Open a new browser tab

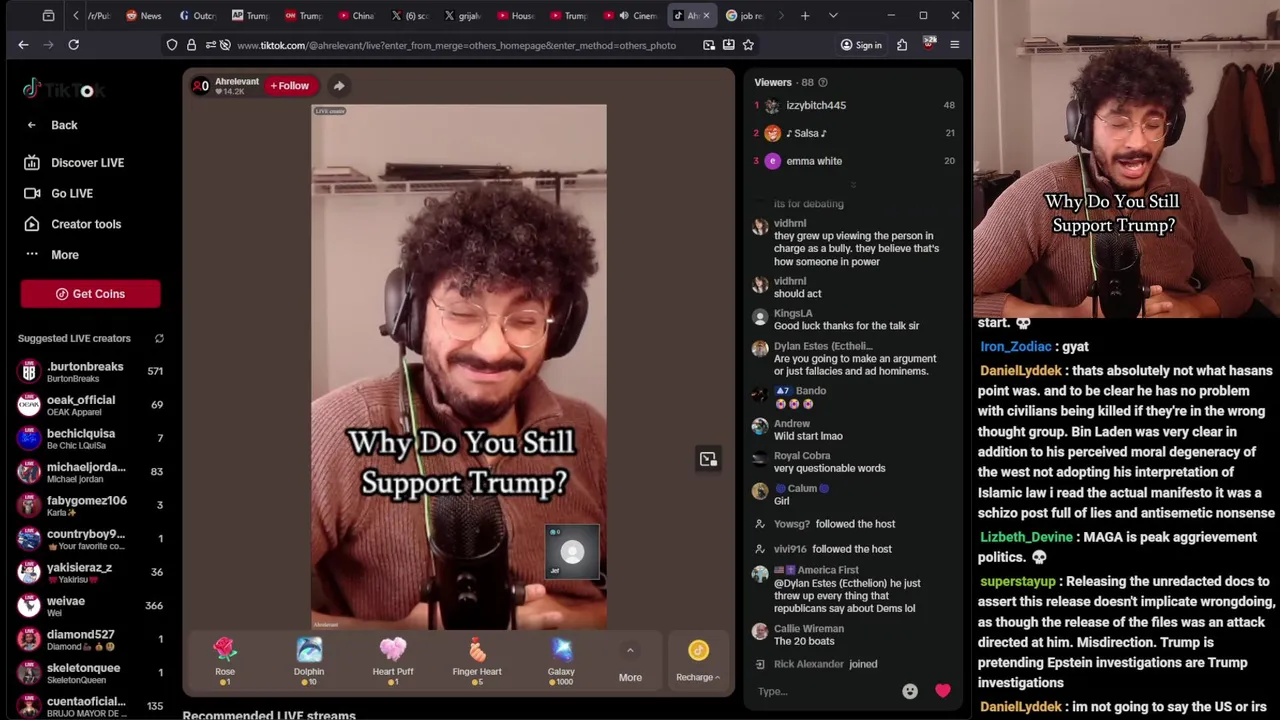click(805, 16)
